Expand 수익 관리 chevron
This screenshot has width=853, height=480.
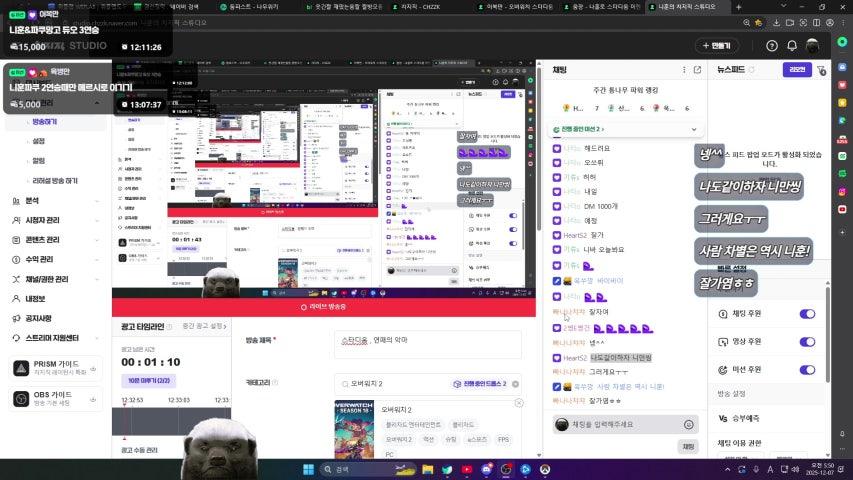tap(97, 260)
